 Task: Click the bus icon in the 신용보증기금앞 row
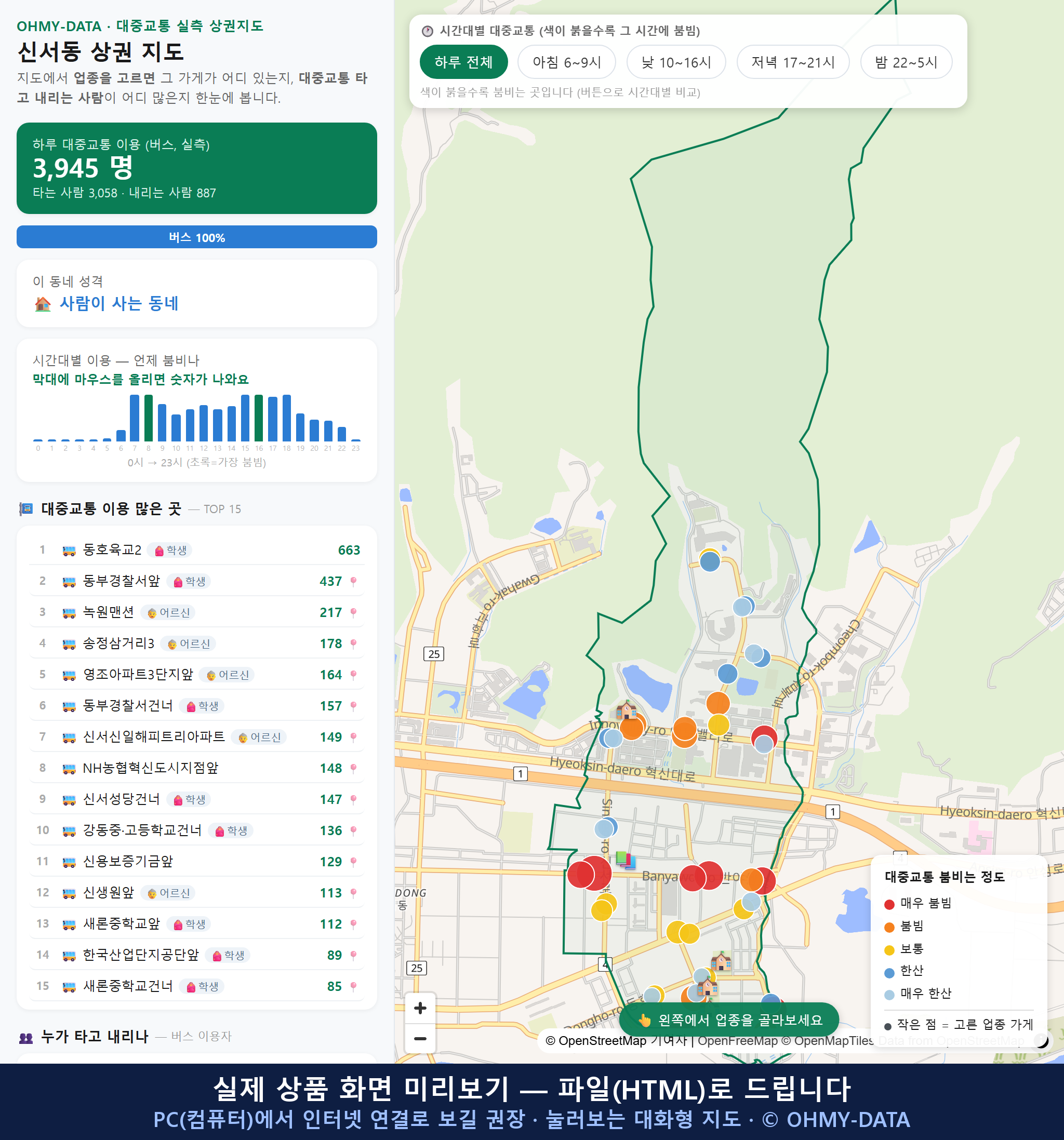[69, 862]
